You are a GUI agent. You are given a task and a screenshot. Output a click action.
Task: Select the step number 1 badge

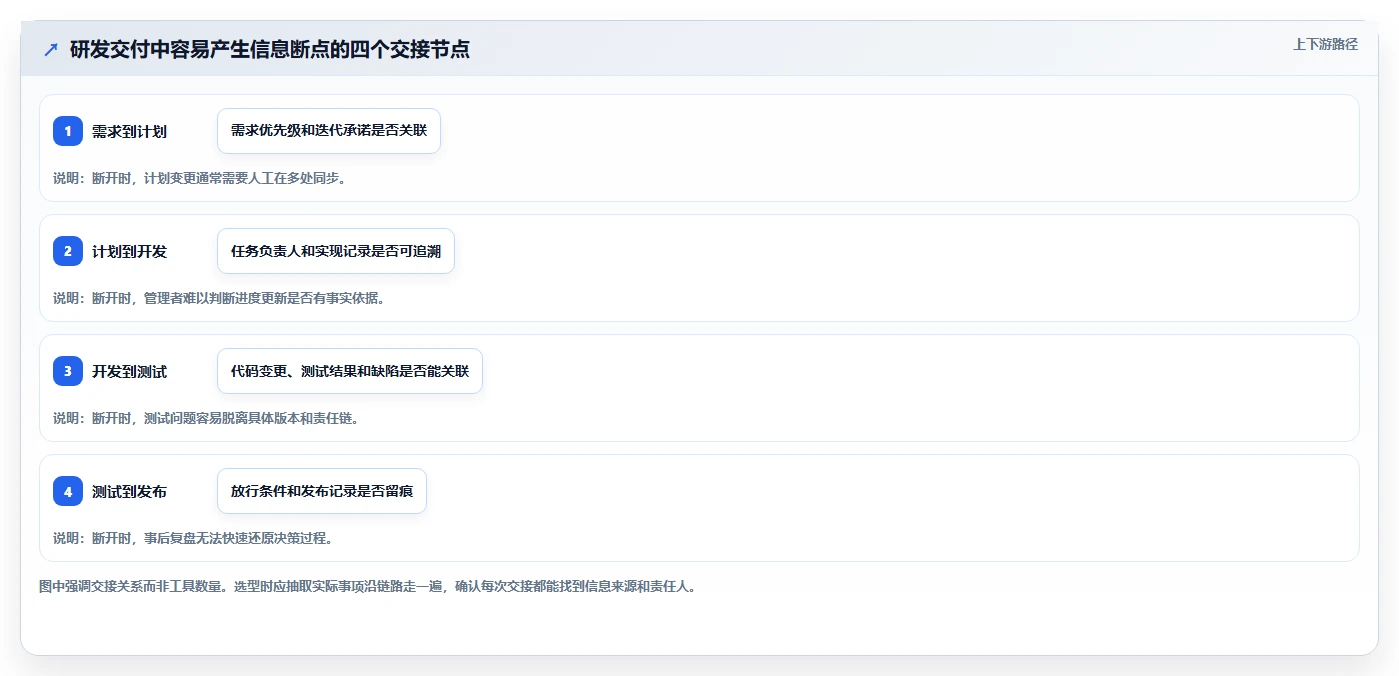[68, 131]
